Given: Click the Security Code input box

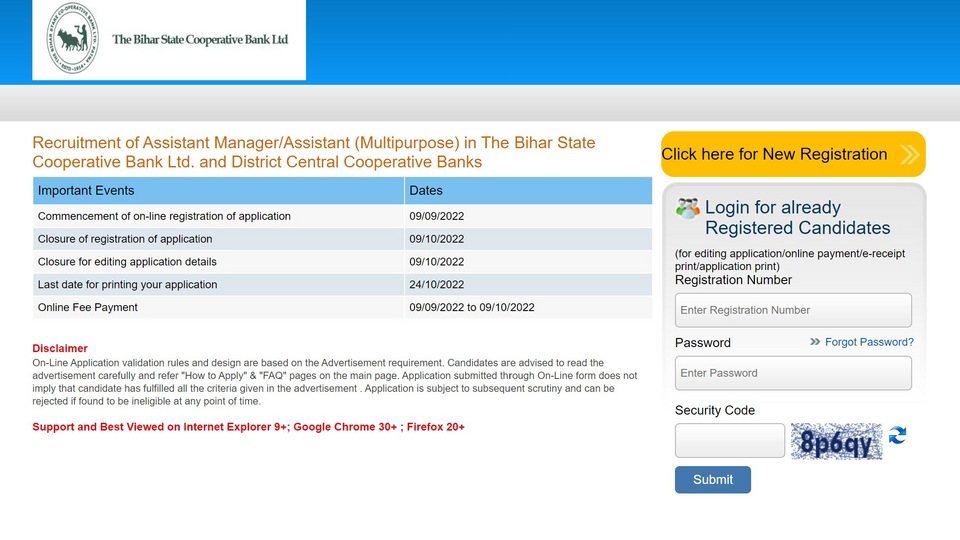Looking at the screenshot, I should (x=730, y=441).
